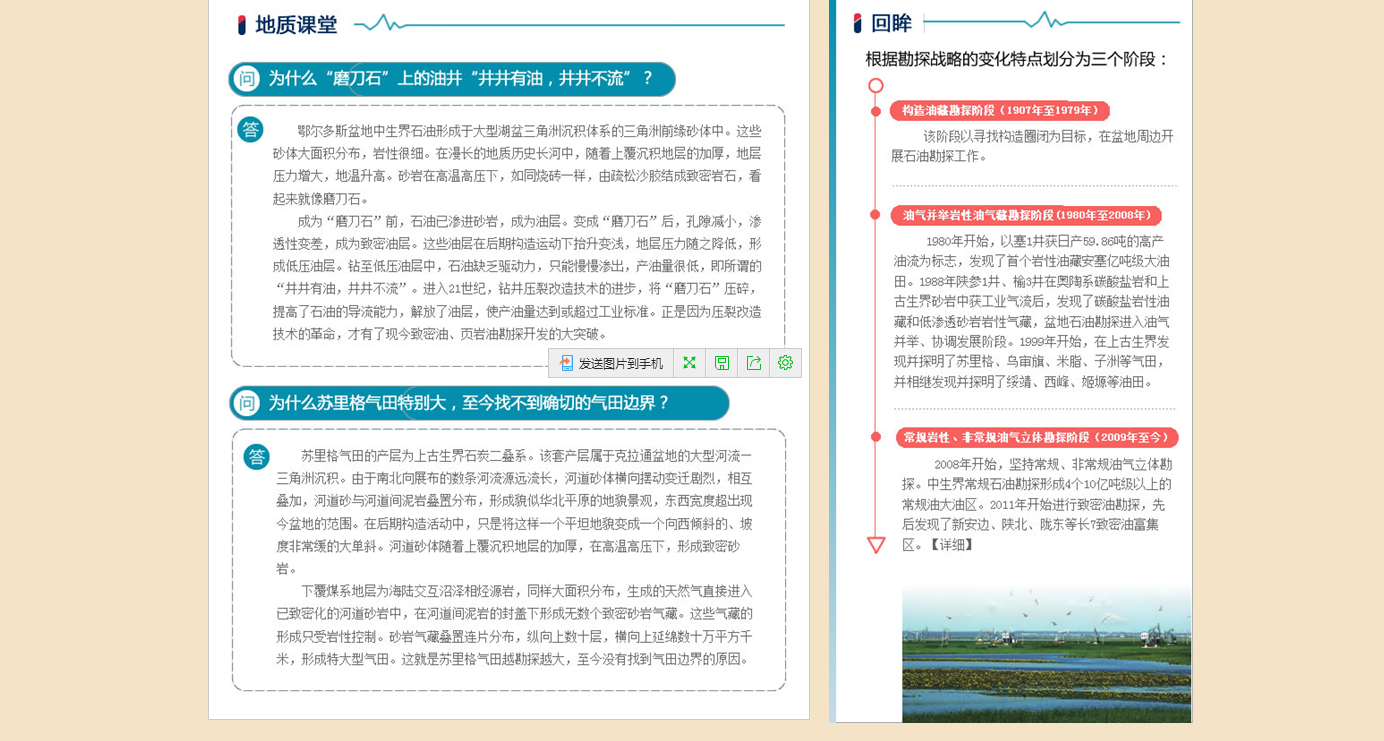Viewport: 1384px width, 741px height.
Task: Click the downward triangle at timeline bottom
Action: coord(876,545)
